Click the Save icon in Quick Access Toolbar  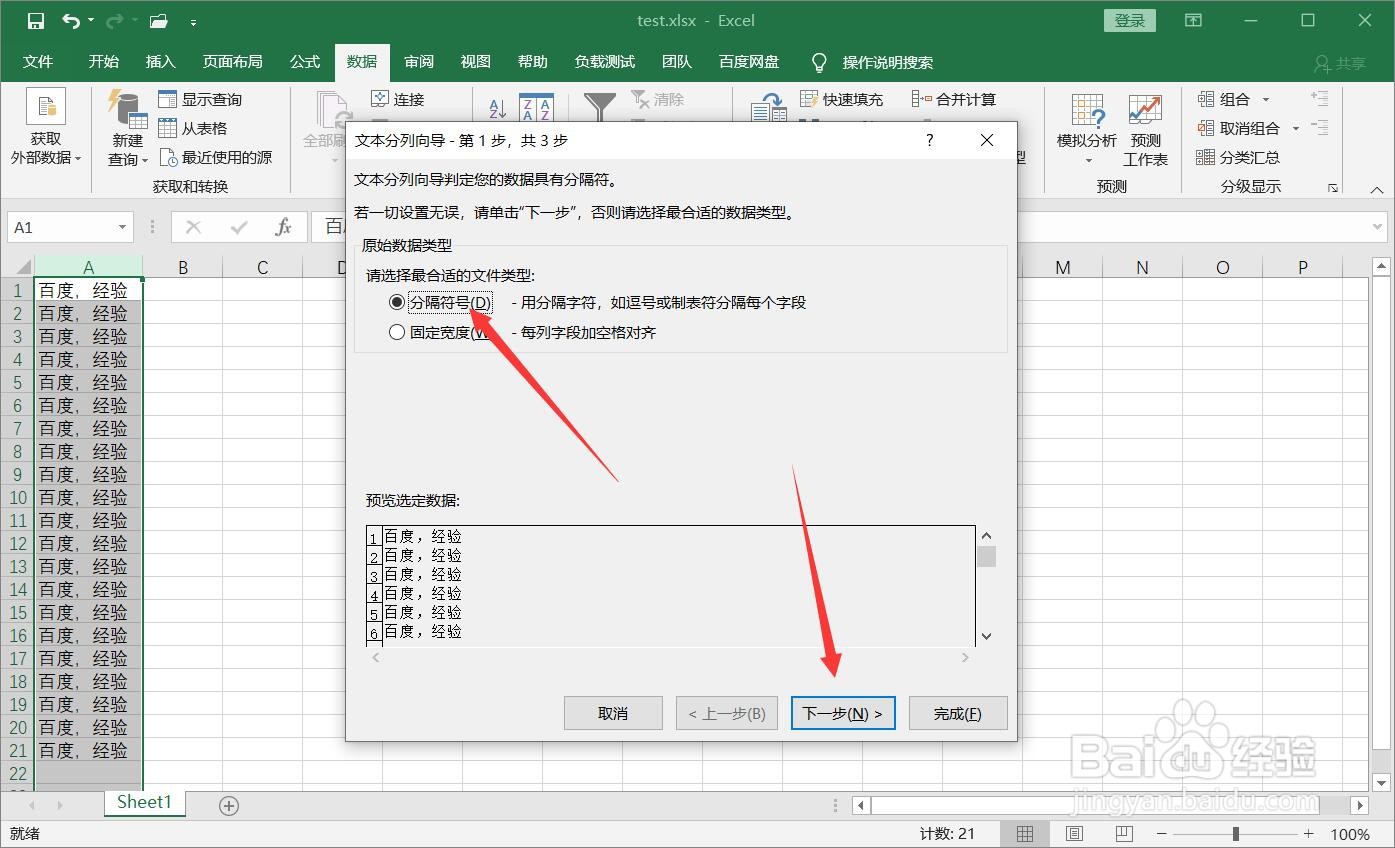tap(36, 19)
